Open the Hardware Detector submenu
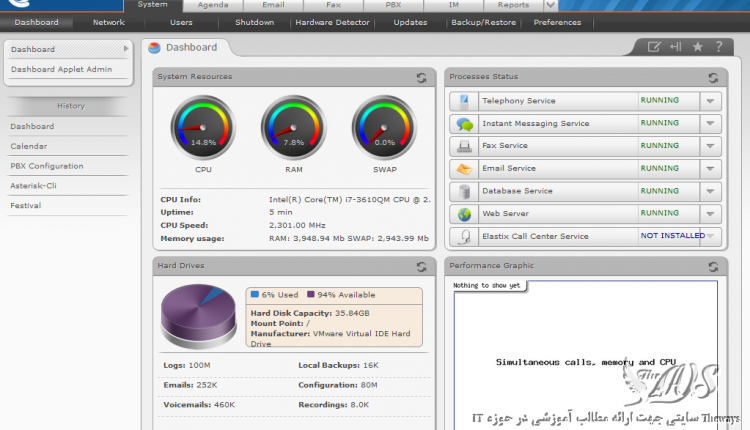The image size is (750, 430). click(333, 22)
